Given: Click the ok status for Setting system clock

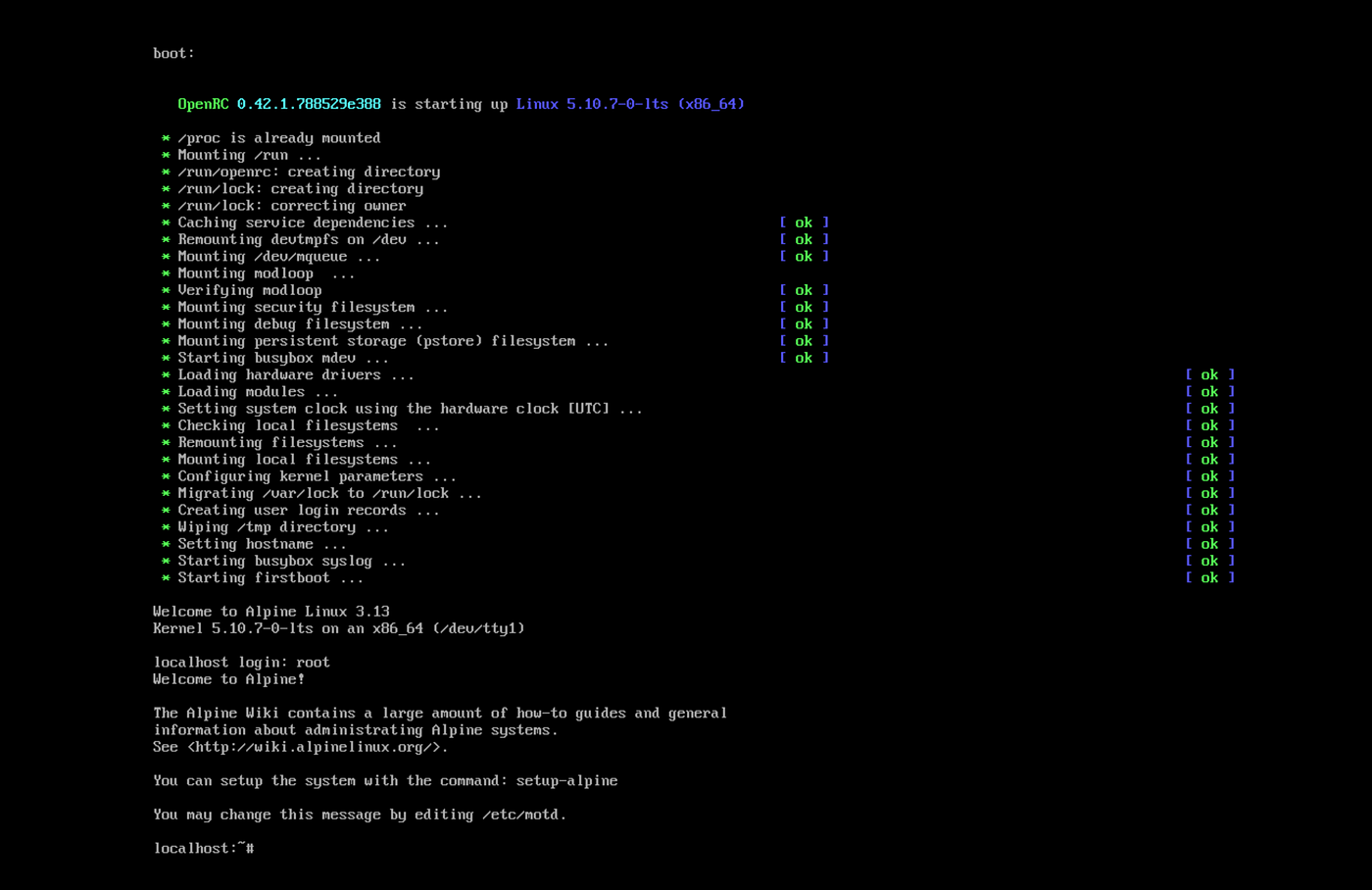Looking at the screenshot, I should [1209, 409].
